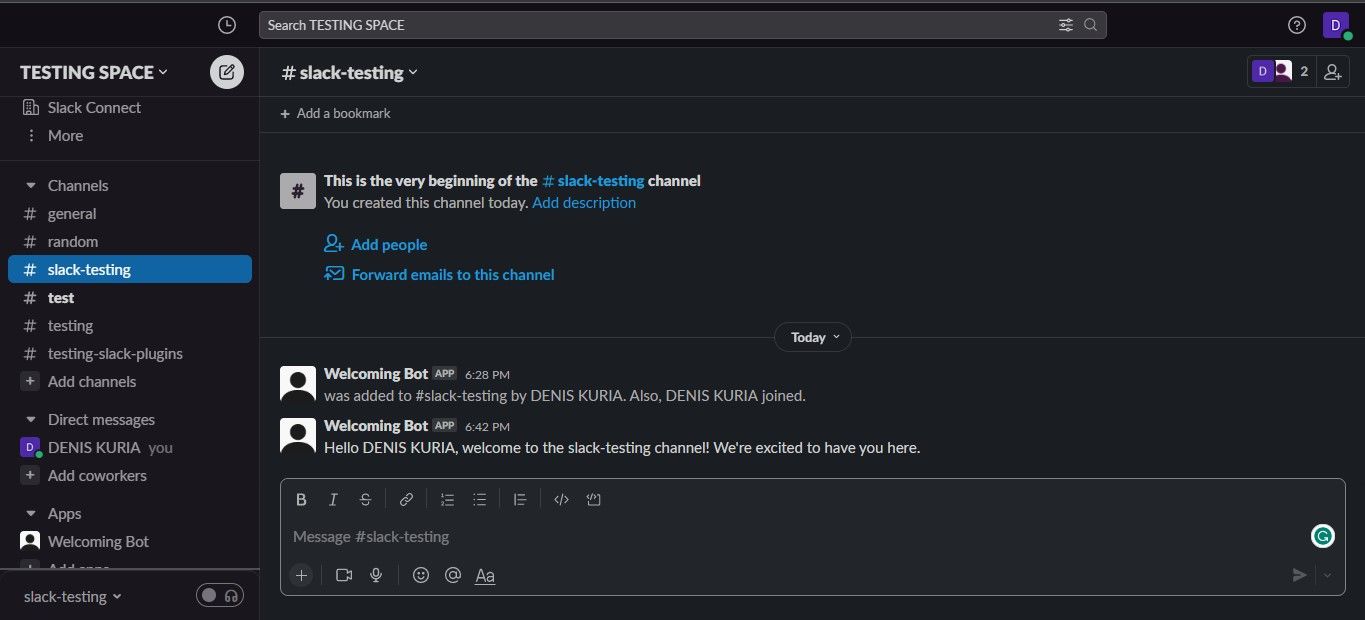1365x620 pixels.
Task: Toggle bold formatting in the message composer
Action: 301,499
